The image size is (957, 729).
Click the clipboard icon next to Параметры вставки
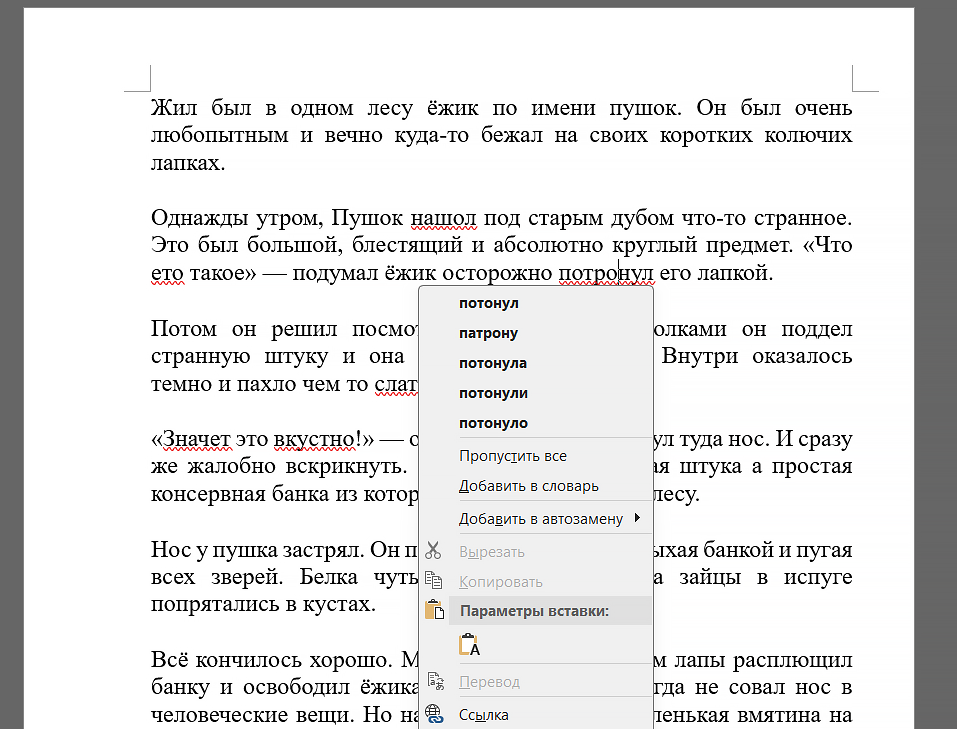434,610
